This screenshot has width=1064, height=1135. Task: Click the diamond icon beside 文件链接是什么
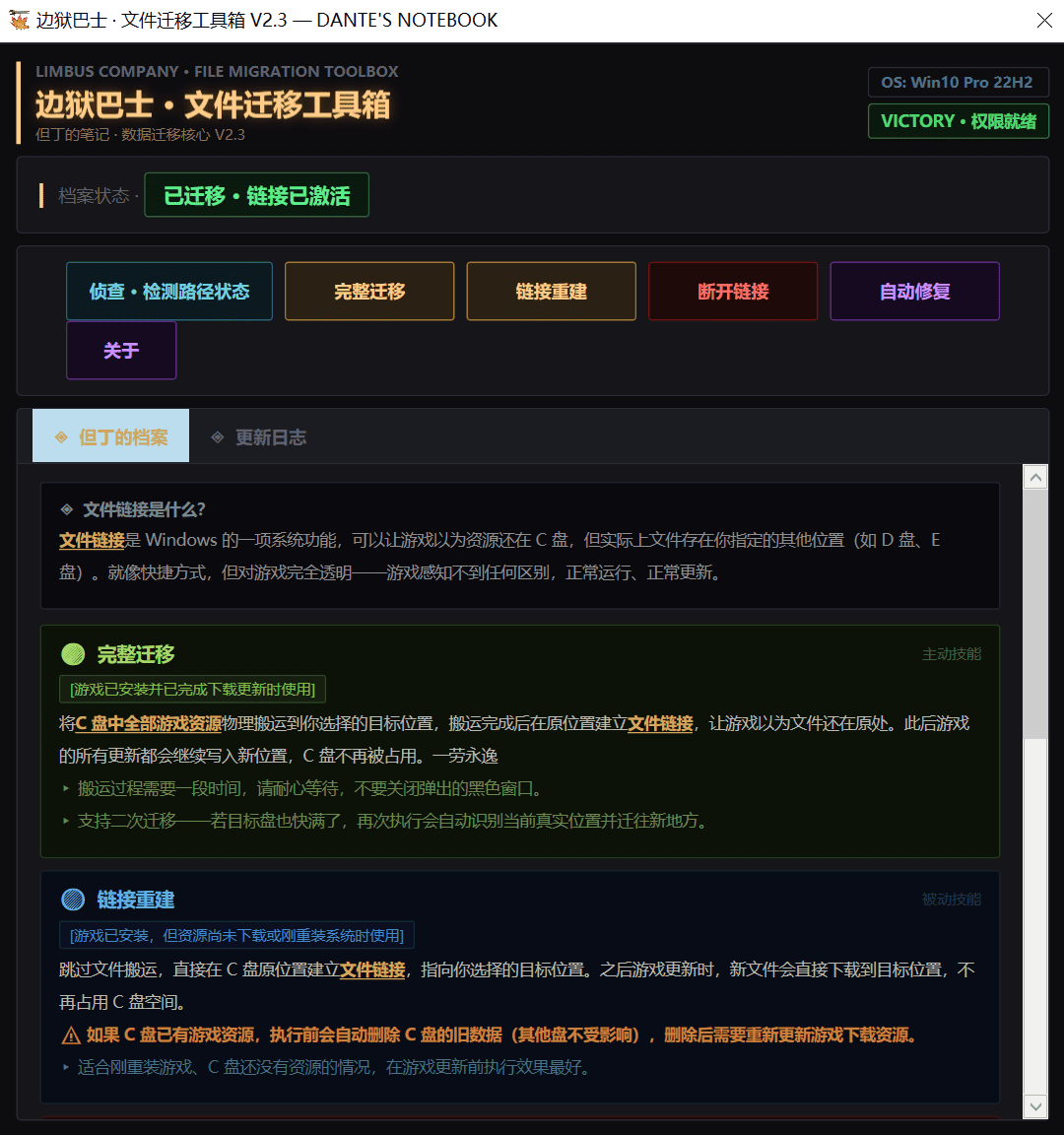coord(67,509)
